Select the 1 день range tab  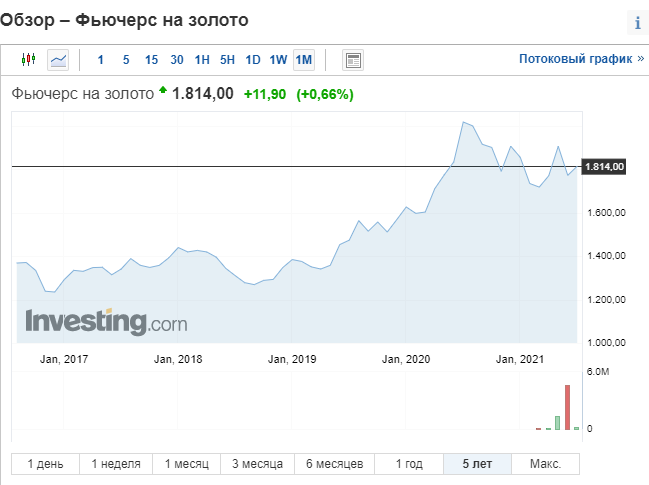45,464
